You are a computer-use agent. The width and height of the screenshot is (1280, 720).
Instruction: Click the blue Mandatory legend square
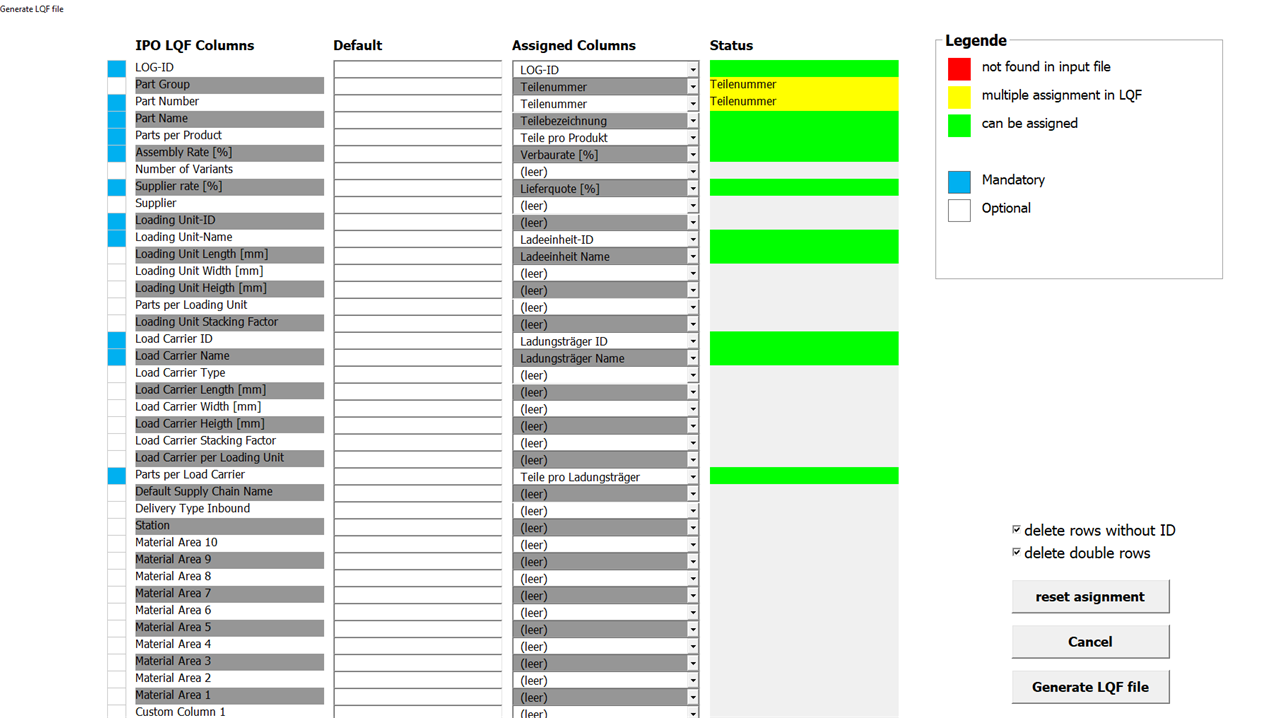959,182
